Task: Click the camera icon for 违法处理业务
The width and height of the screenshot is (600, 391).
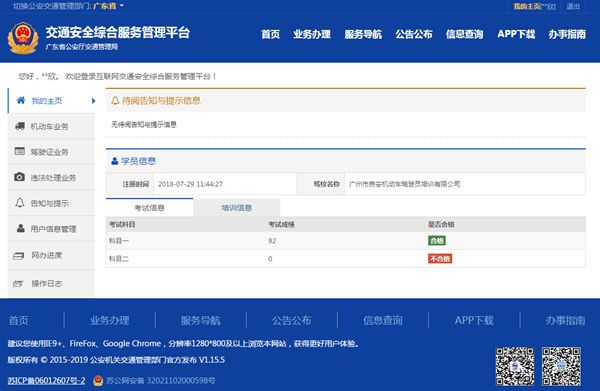Action: (20, 177)
